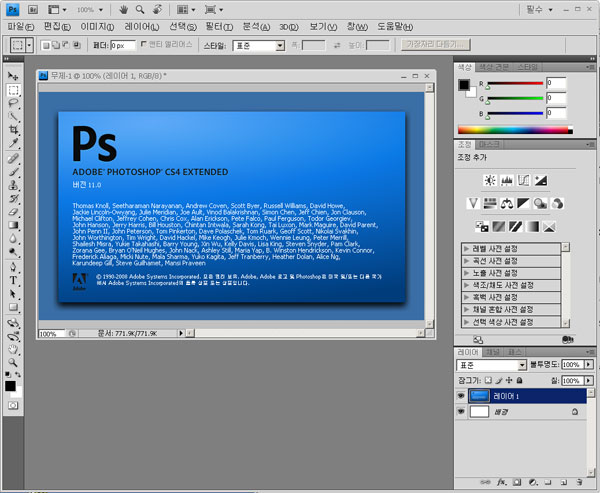Select the 3D Orbit camera tool
Image resolution: width=600 pixels, height=493 pixels.
pos(13,336)
